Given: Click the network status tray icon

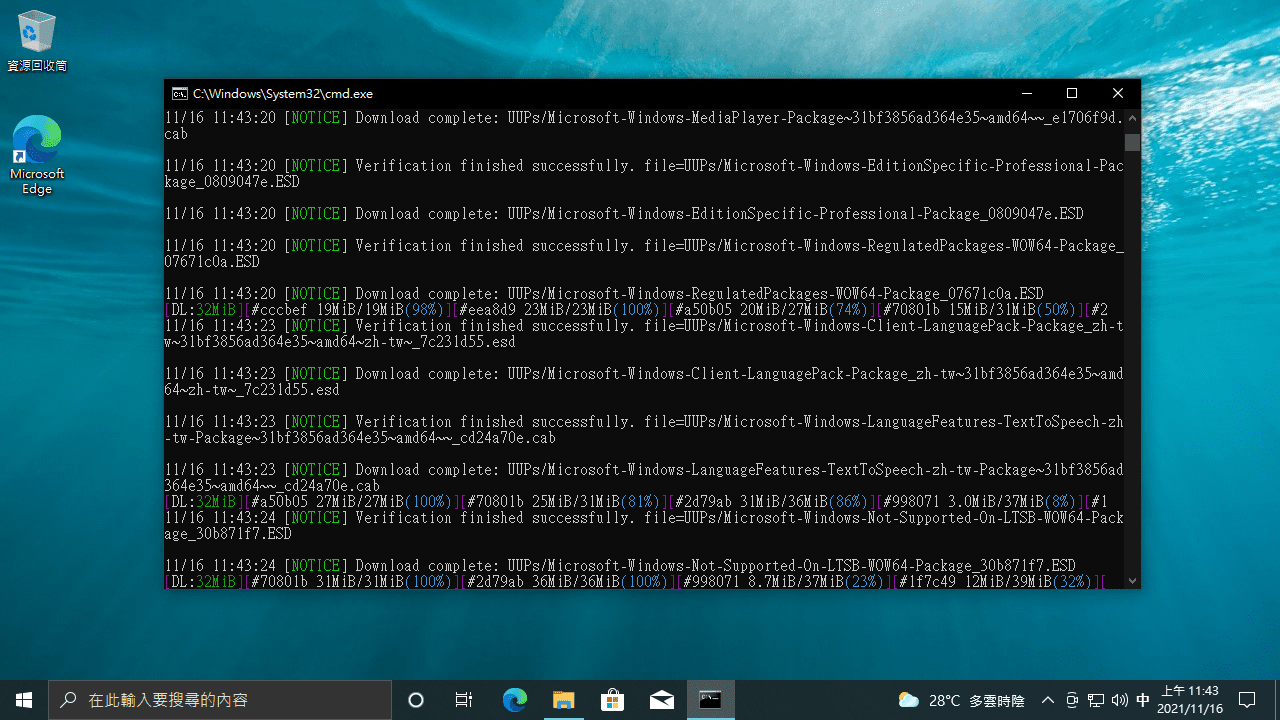Looking at the screenshot, I should 1096,700.
